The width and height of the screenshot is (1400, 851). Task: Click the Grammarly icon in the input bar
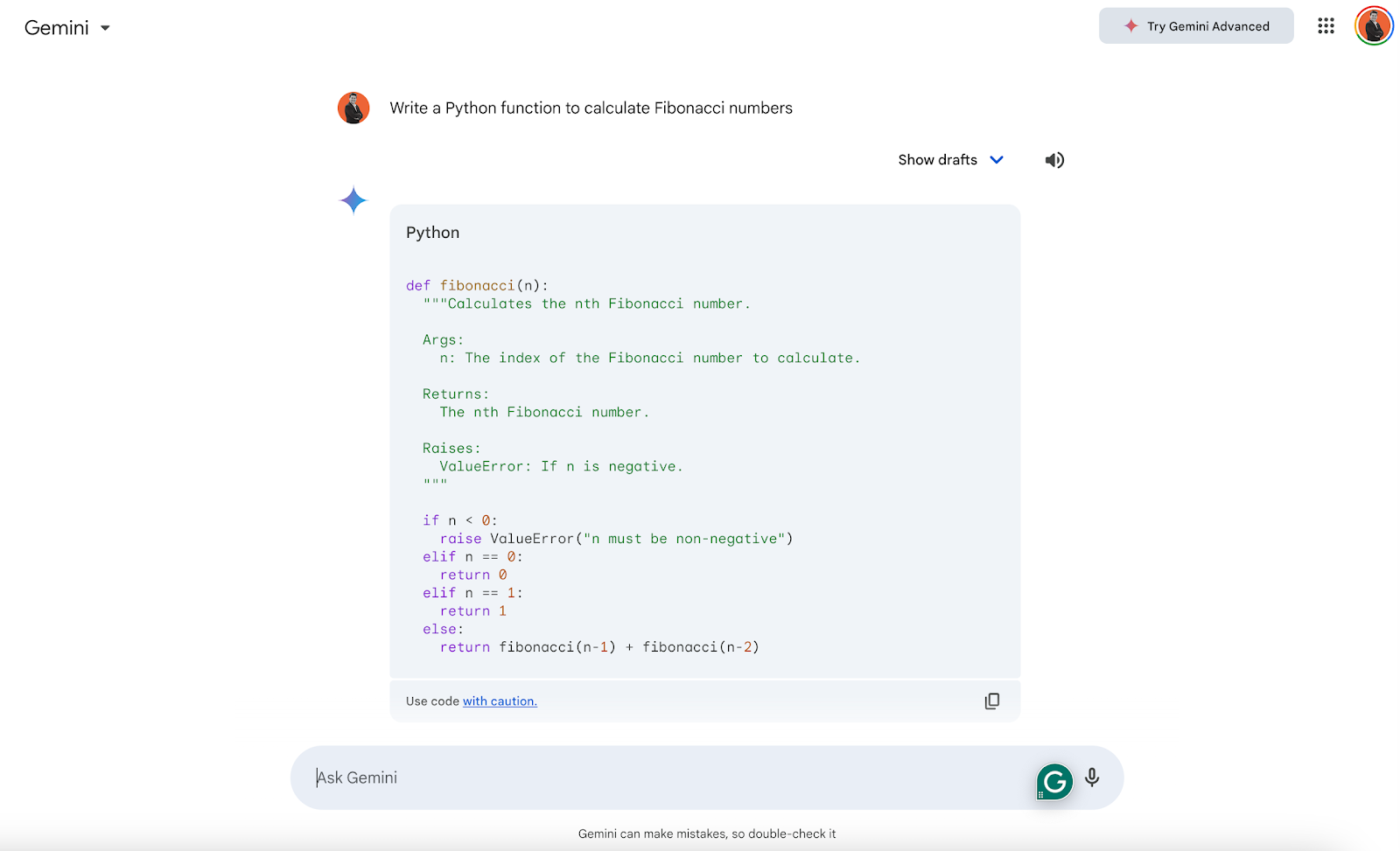(1053, 781)
